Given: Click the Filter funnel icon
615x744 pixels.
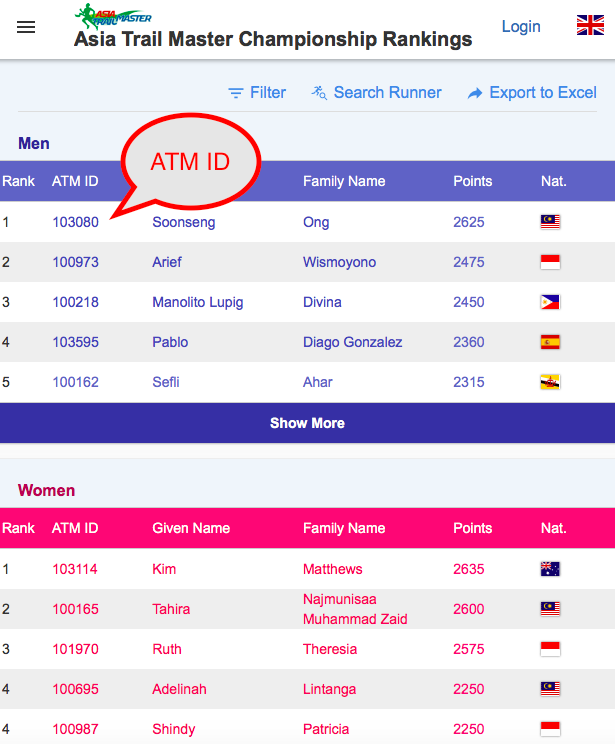Looking at the screenshot, I should tap(236, 93).
